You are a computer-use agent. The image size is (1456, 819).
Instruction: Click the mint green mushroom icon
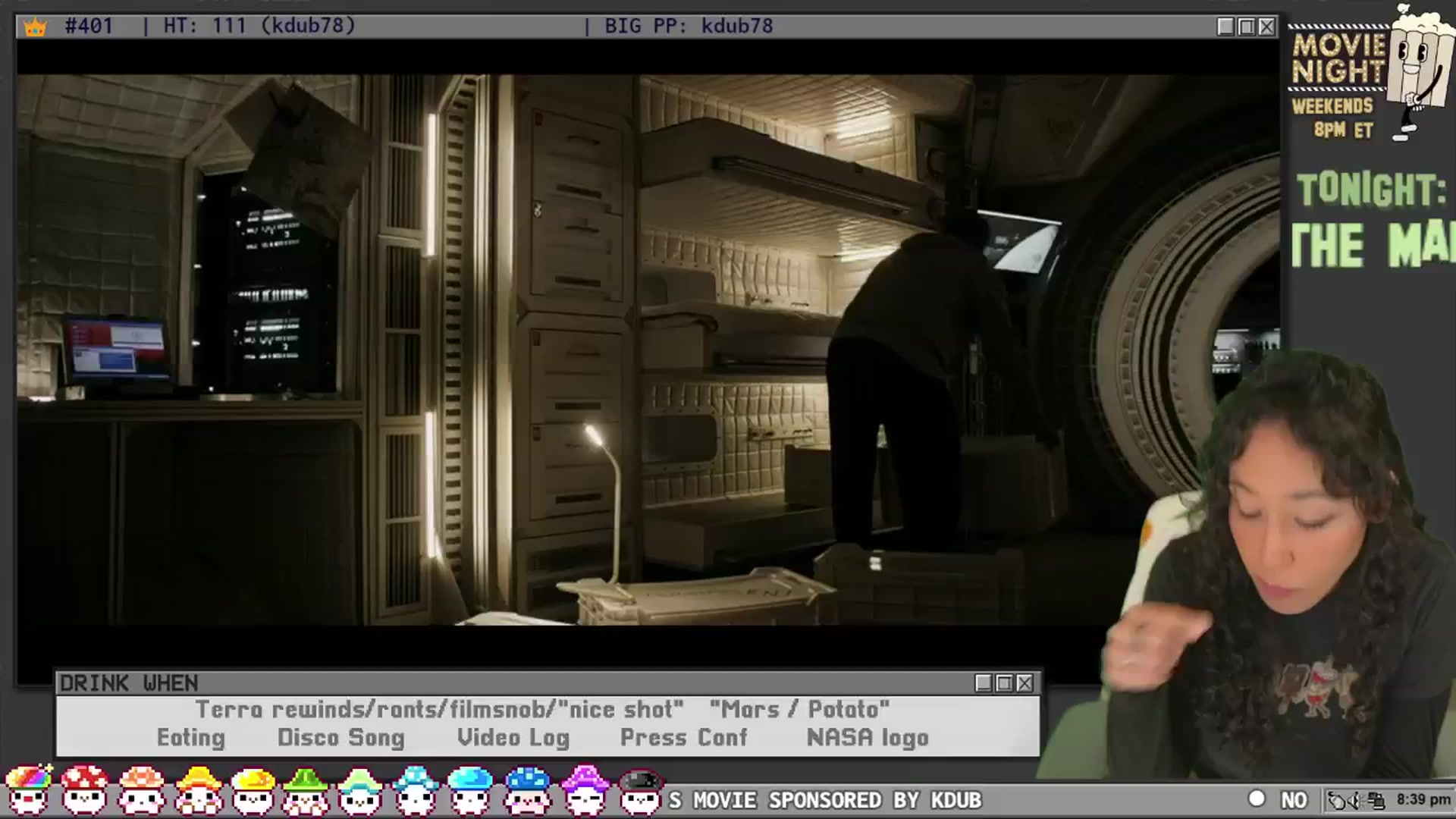pyautogui.click(x=359, y=790)
